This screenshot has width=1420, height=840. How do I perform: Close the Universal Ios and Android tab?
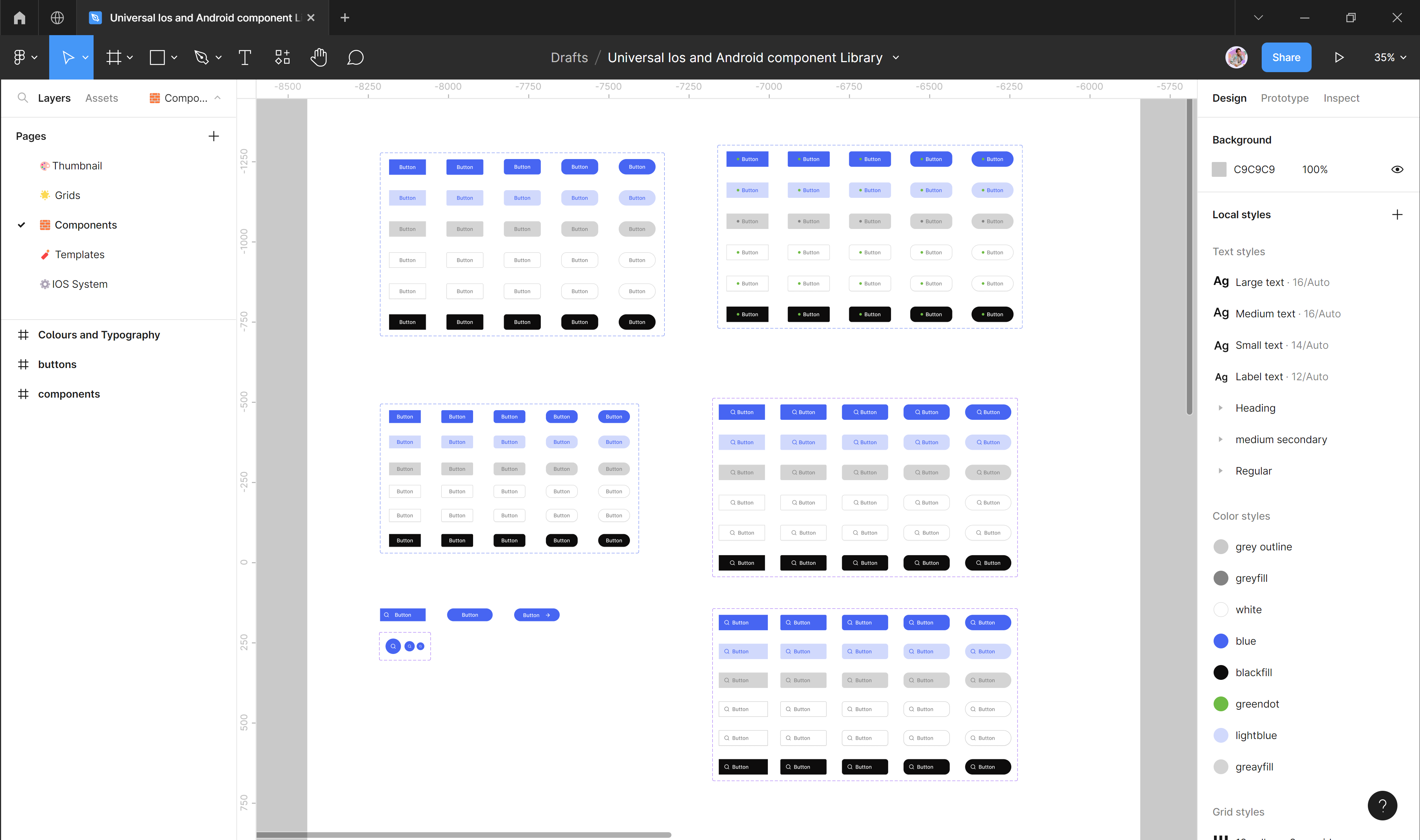tap(311, 17)
